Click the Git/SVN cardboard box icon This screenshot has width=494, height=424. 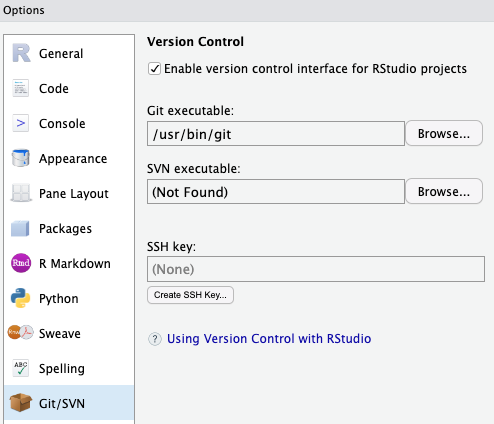coord(21,403)
